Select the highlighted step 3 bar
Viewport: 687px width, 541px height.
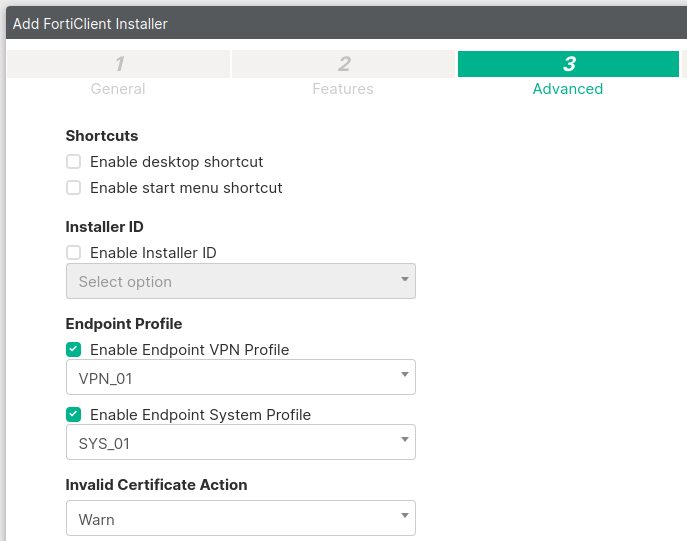coord(568,64)
